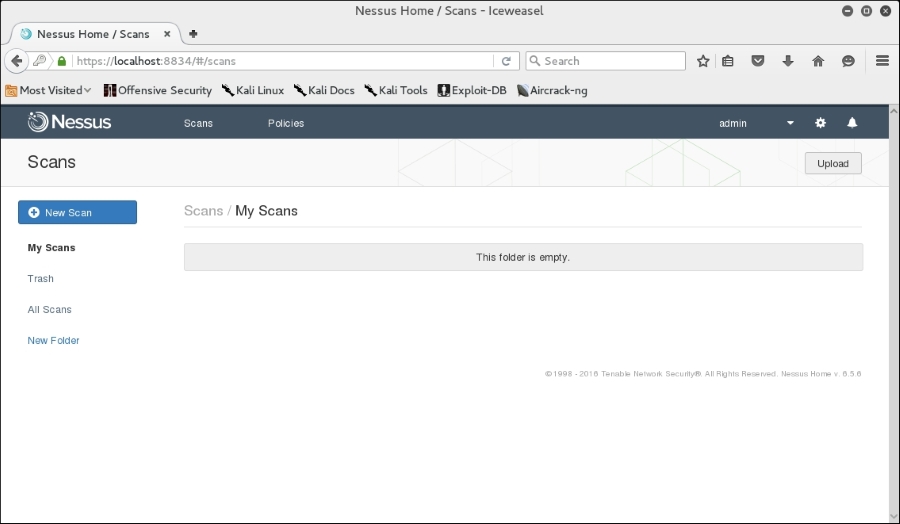Close the Nessus Home / Scans tab

tap(167, 34)
